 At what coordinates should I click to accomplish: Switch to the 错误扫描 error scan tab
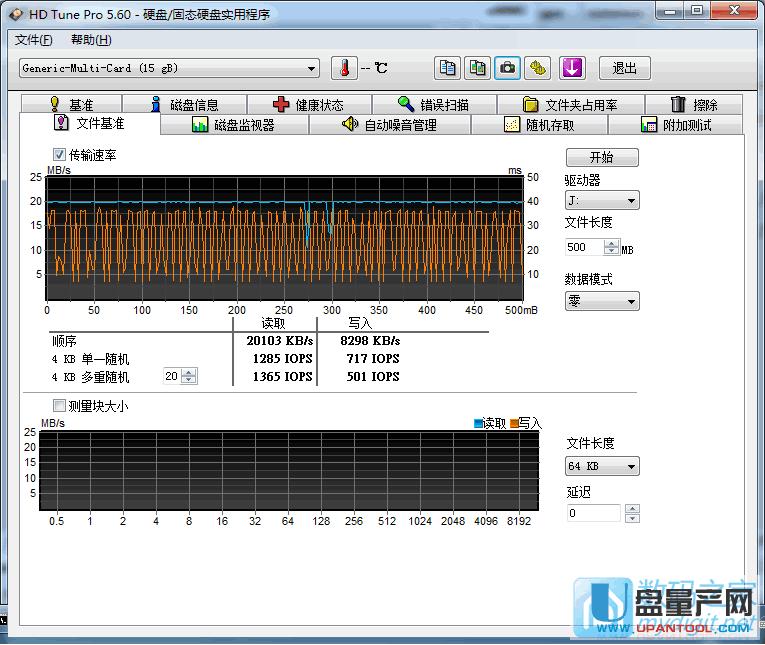(432, 105)
